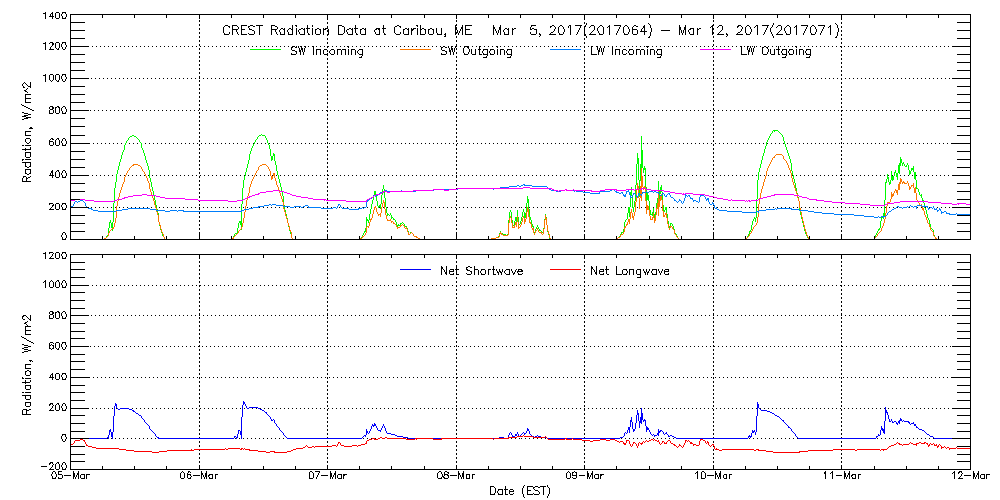This screenshot has height=500, width=1000.
Task: Click the 07-Mar date tick label
Action: click(328, 478)
